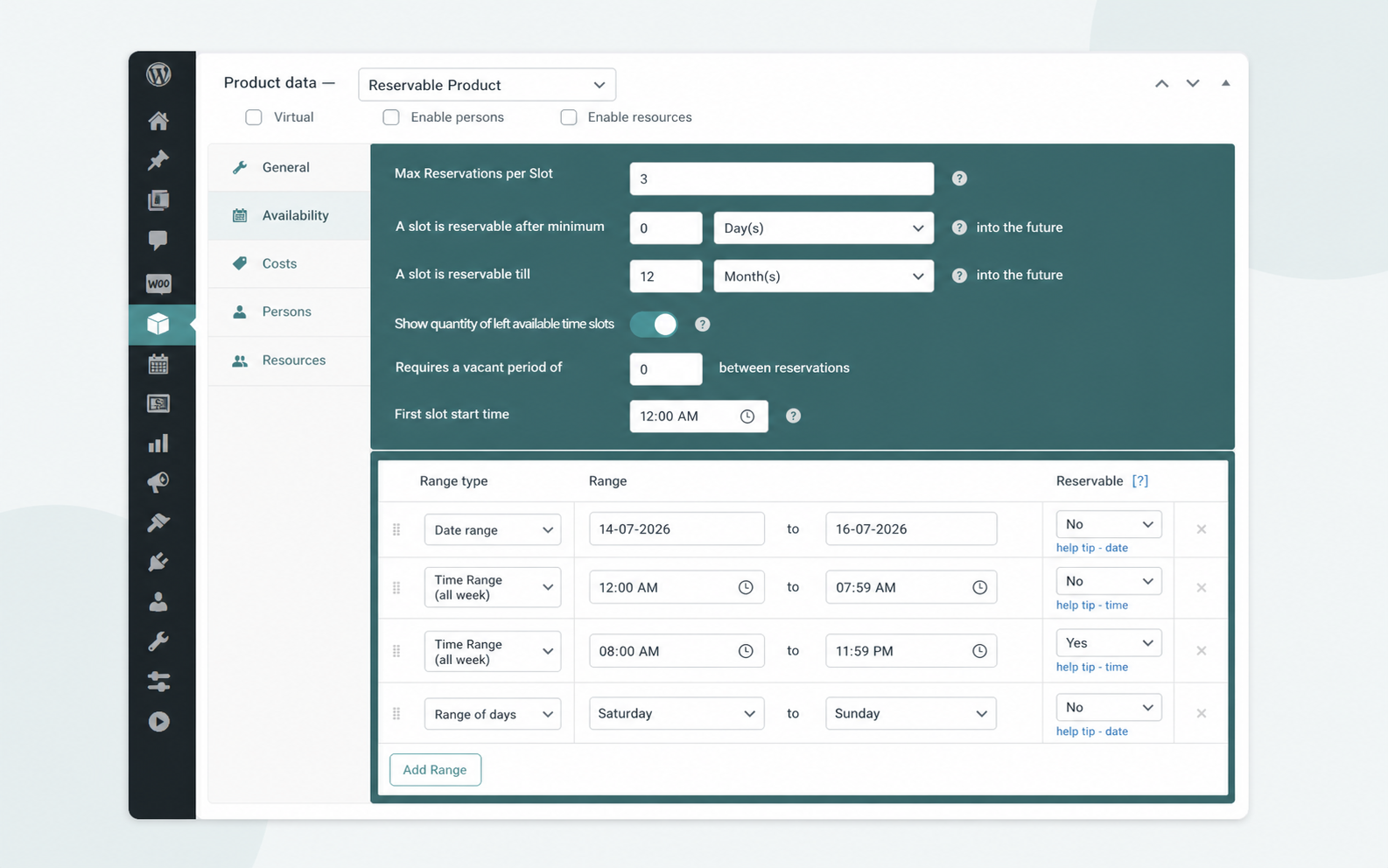Remove the Date range row

point(1201,529)
